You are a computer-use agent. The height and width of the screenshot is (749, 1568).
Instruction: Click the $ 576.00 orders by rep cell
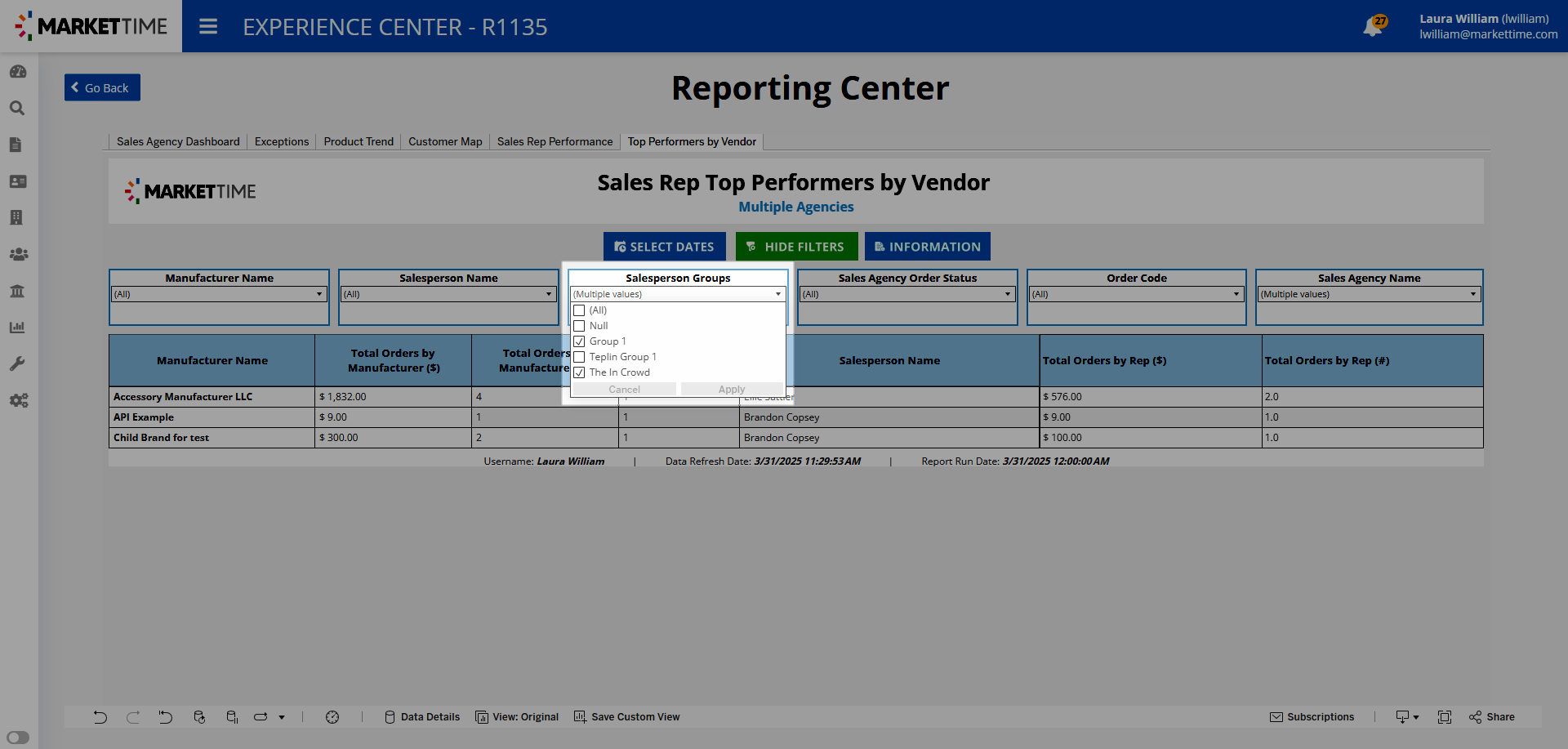pos(1151,397)
